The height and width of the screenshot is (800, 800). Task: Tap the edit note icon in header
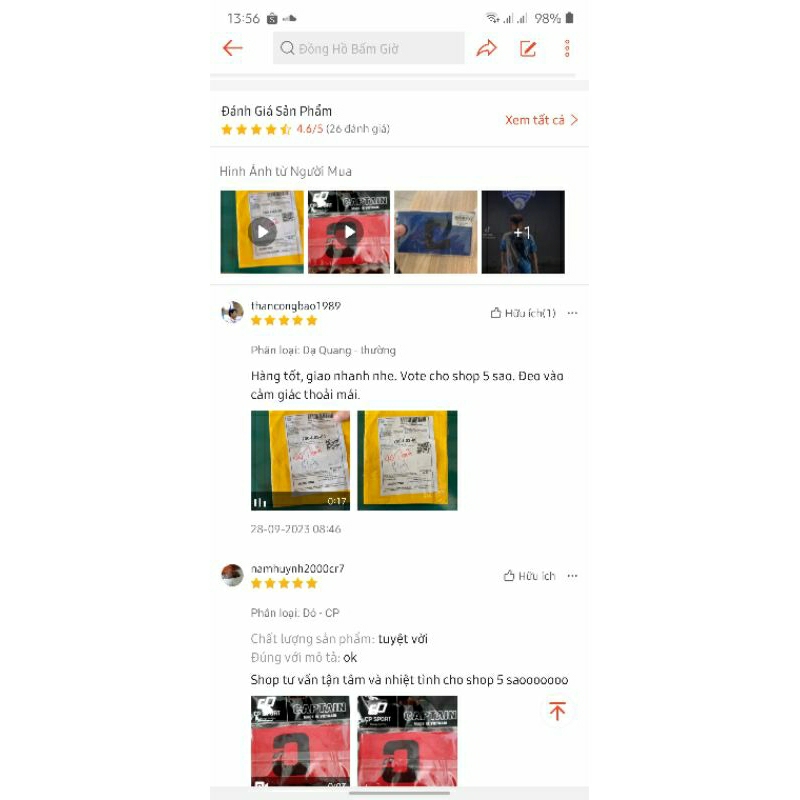pyautogui.click(x=528, y=48)
